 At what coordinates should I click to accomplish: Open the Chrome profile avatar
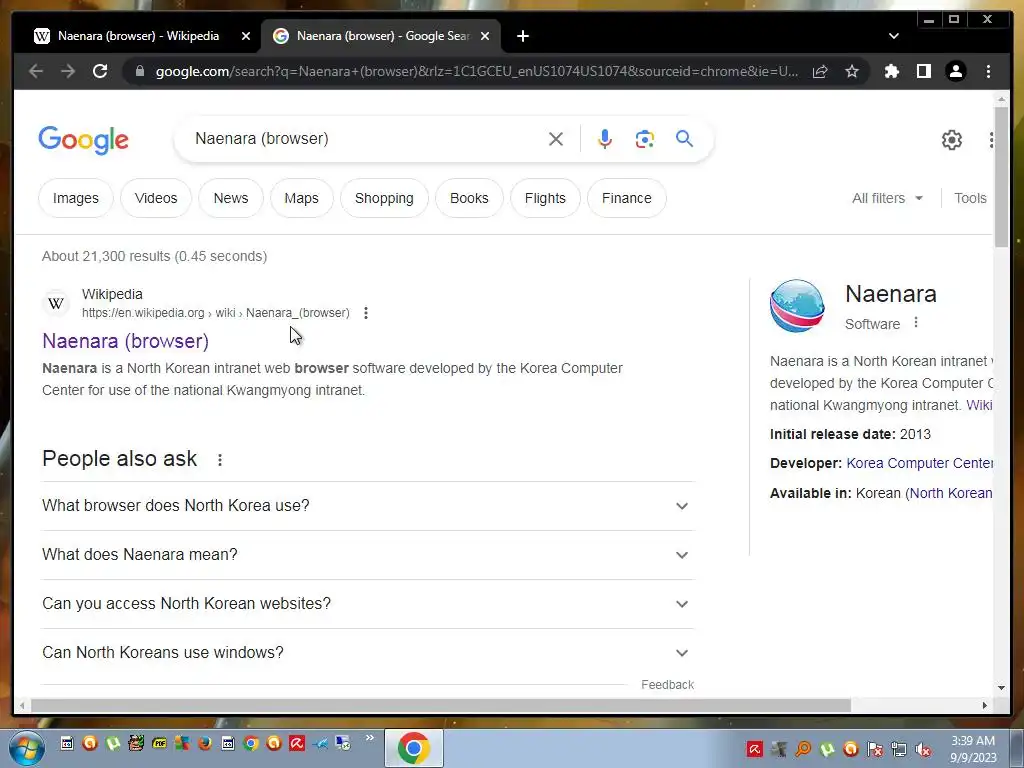click(955, 71)
